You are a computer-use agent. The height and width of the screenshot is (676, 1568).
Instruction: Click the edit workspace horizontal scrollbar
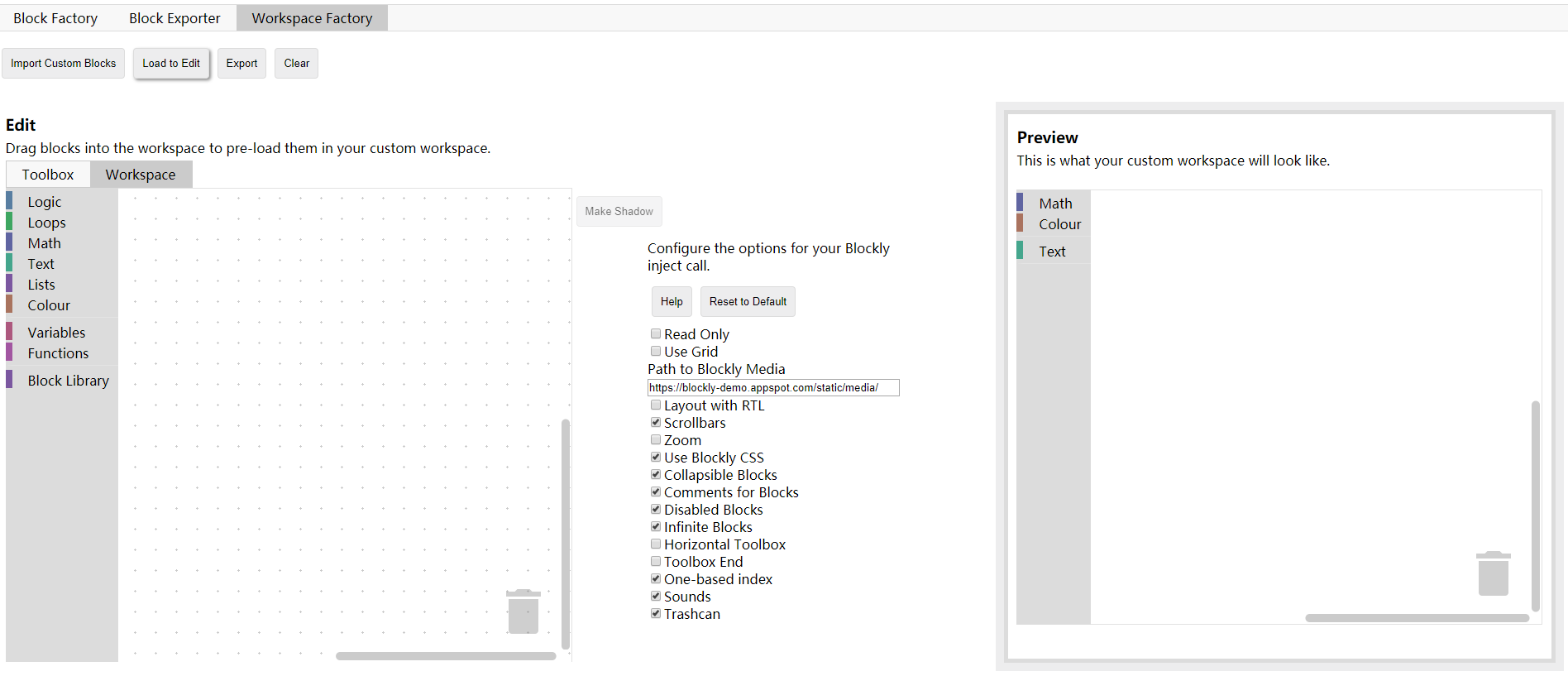(x=446, y=656)
